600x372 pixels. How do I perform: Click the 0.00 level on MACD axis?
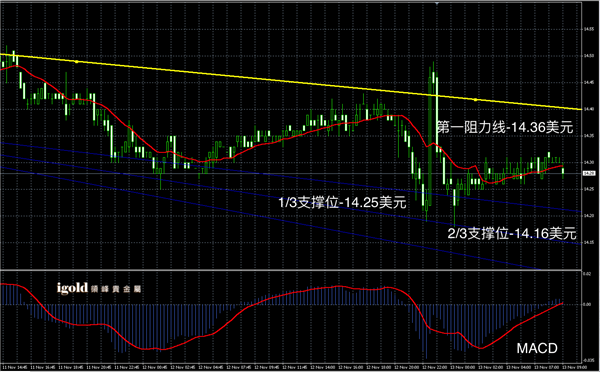(x=587, y=305)
